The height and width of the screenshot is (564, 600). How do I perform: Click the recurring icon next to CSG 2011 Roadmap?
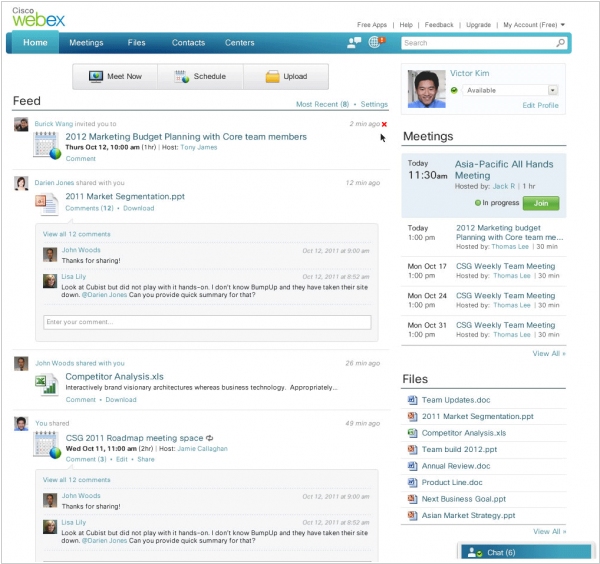click(209, 438)
